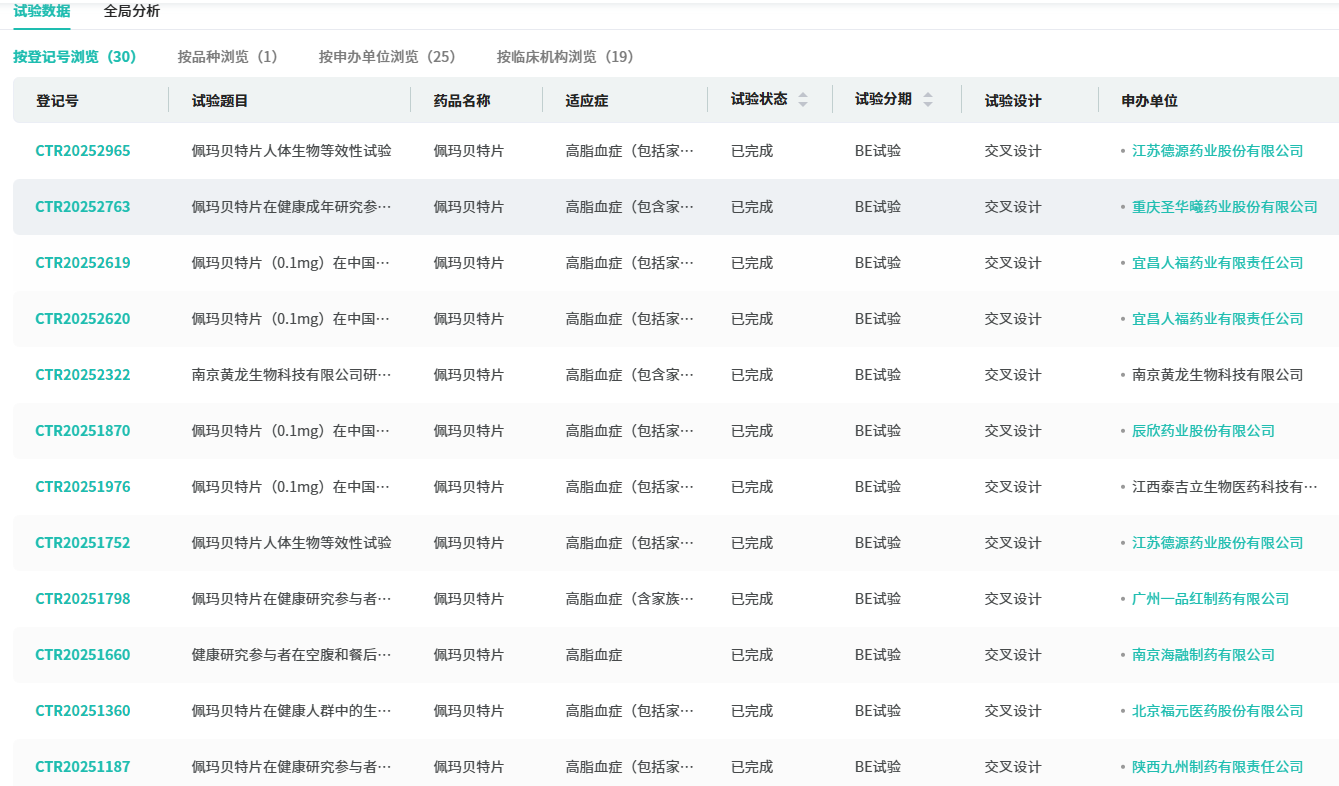Screen dimensions: 1339x786
Task: Open 宜昌人福药业有限责任公司 in the CTR20252619 row
Action: coord(1217,263)
